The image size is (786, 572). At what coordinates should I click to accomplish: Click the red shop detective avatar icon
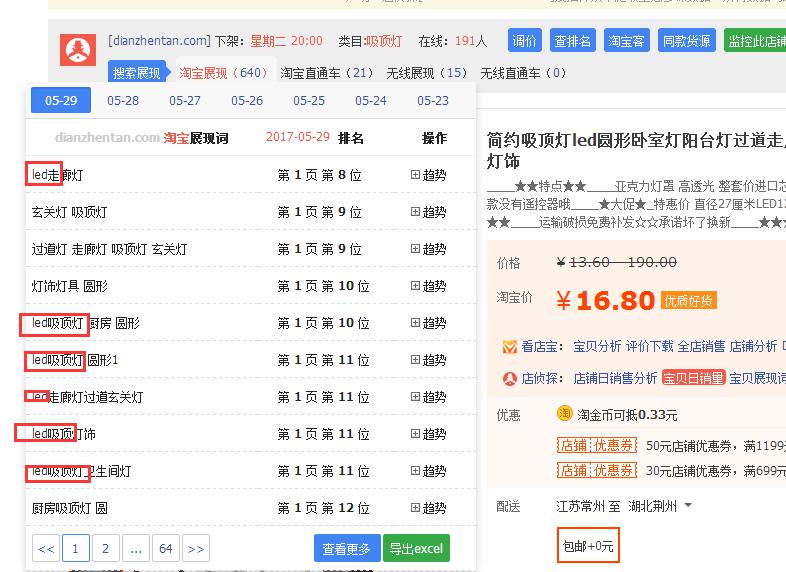(78, 50)
